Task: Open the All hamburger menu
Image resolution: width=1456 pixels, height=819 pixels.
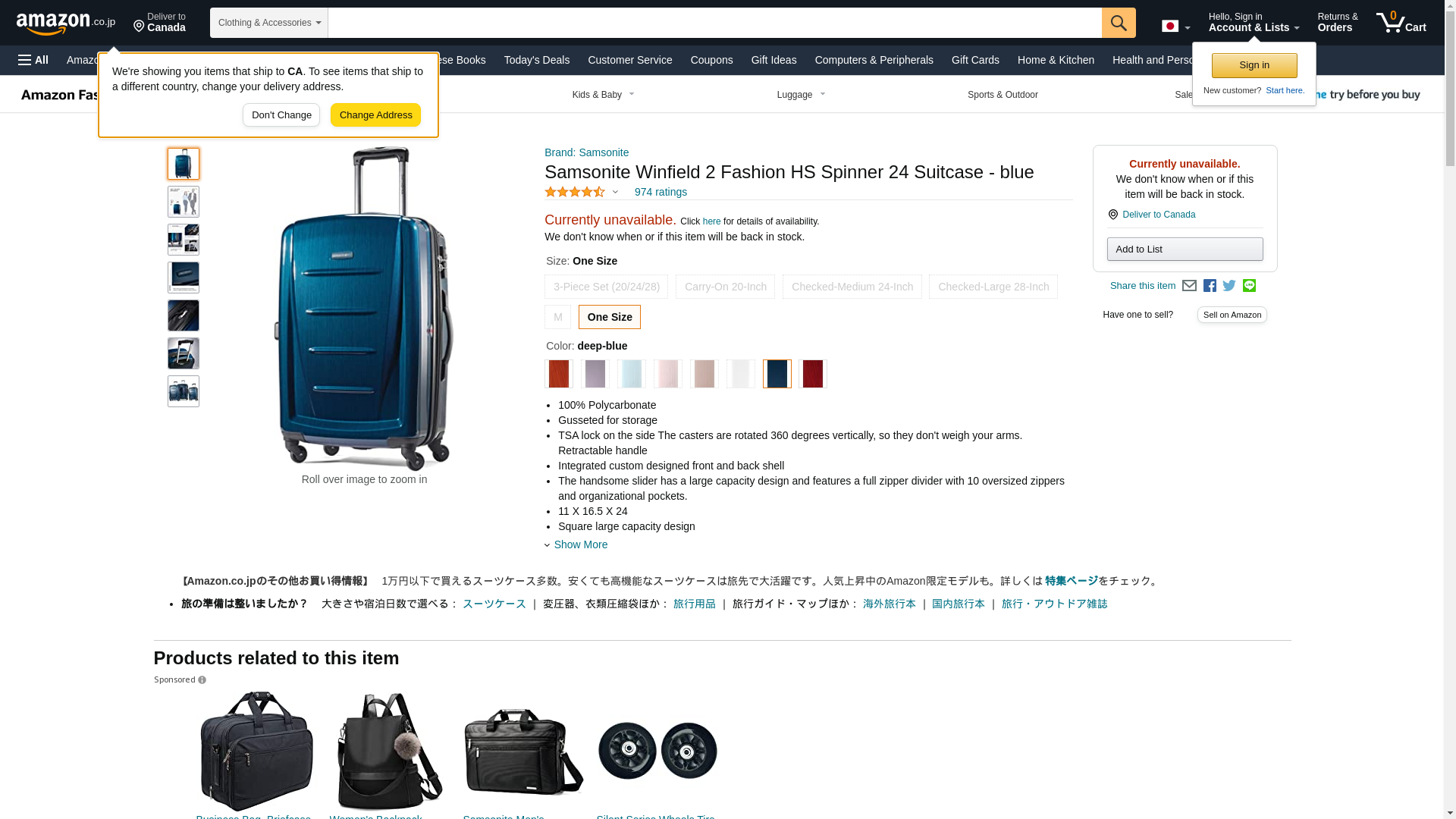Action: pos(33,60)
